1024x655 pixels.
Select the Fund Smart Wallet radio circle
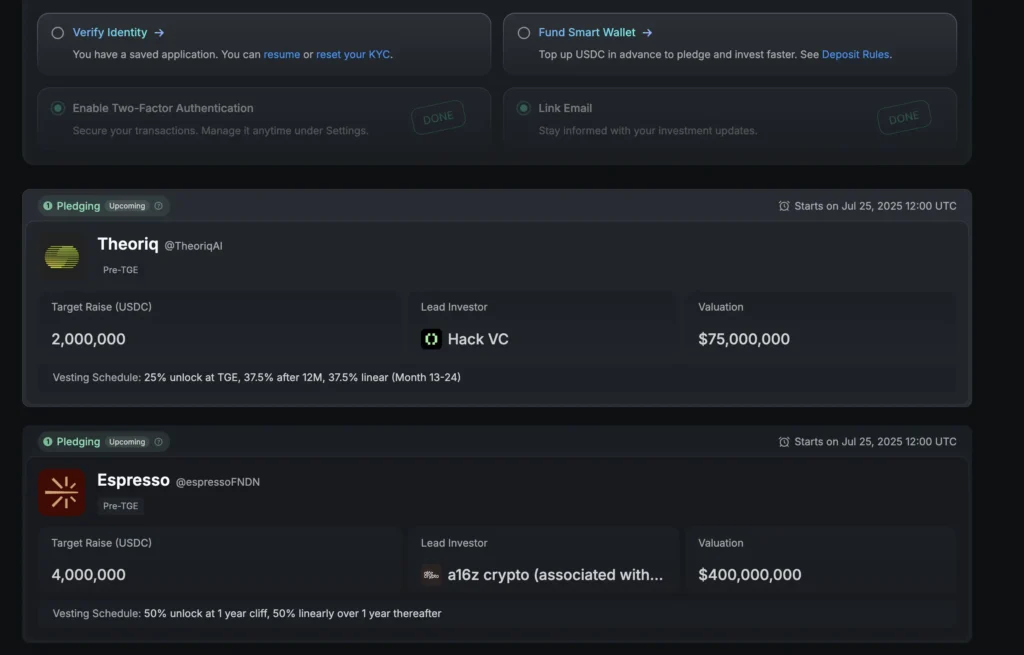(x=524, y=33)
